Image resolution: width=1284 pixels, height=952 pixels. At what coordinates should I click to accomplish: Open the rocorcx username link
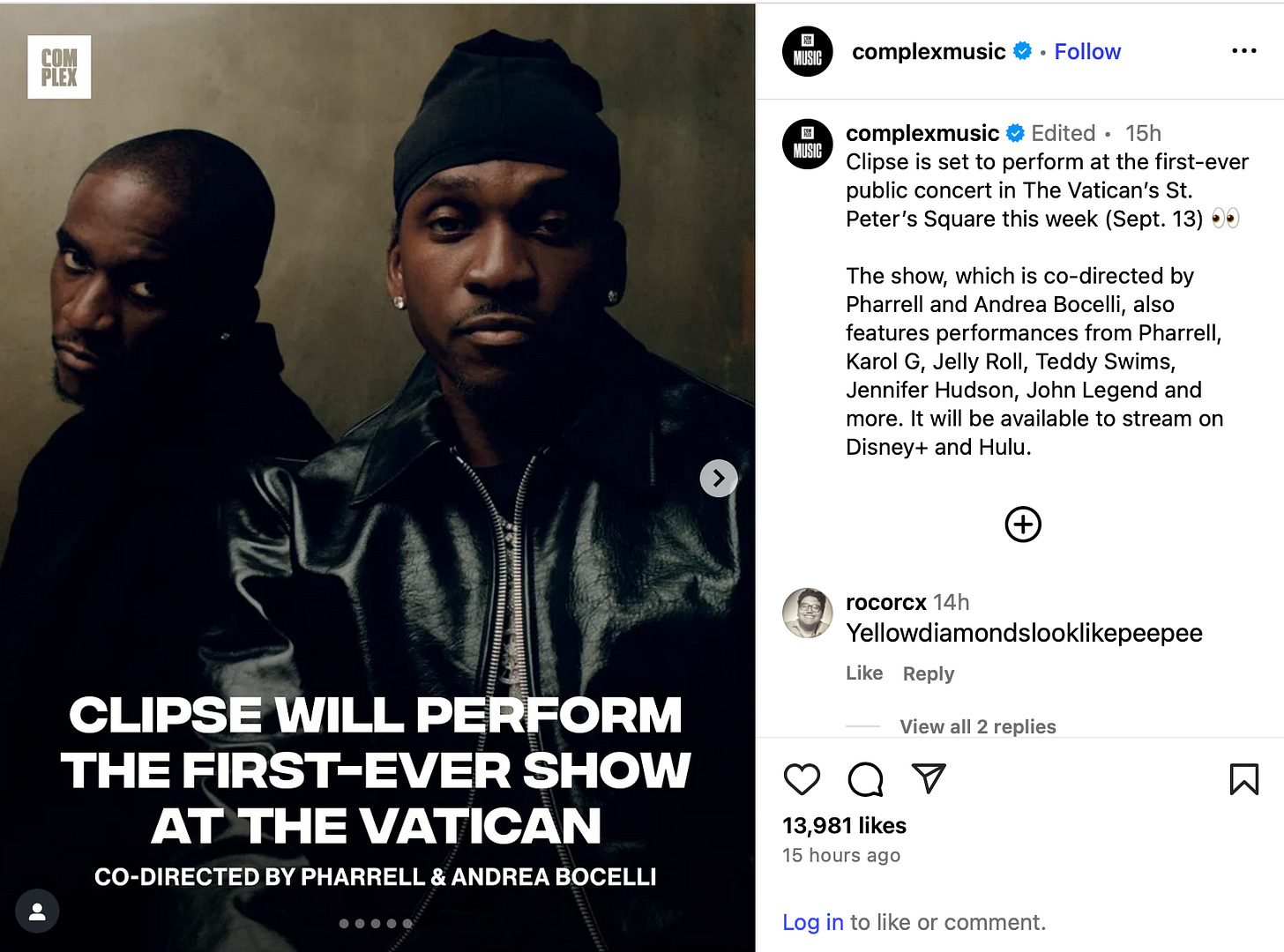[886, 602]
